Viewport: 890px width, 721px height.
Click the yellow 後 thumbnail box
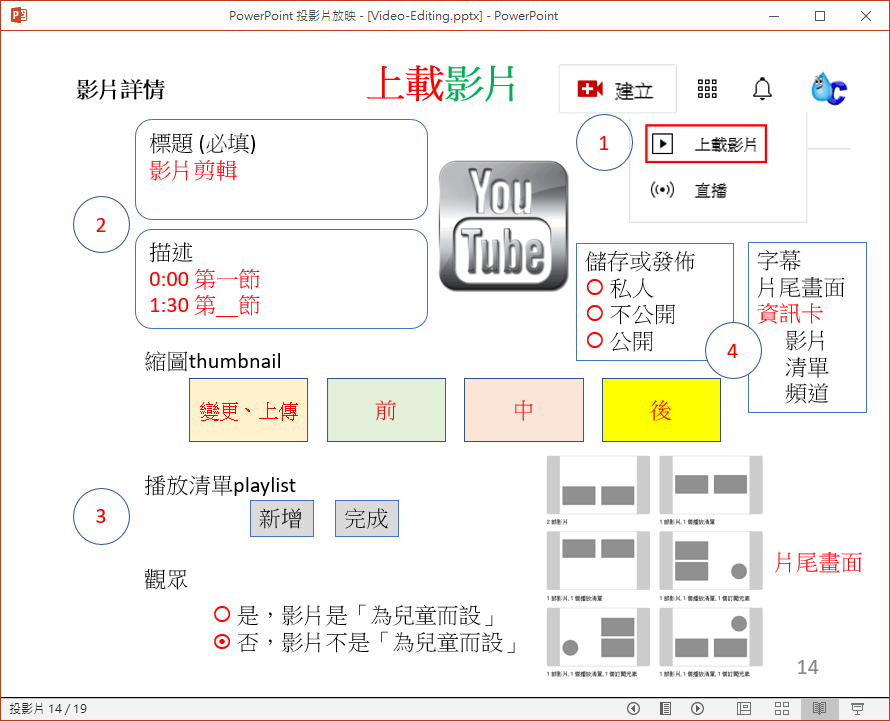661,410
